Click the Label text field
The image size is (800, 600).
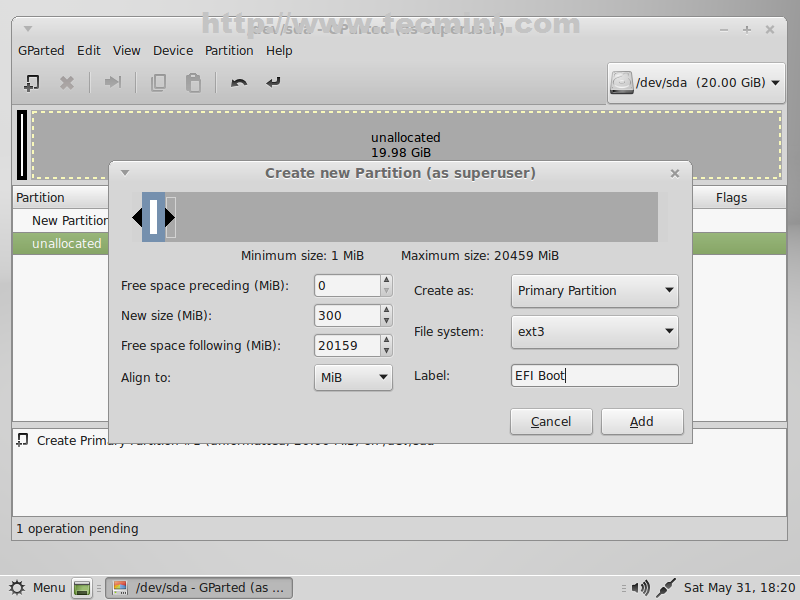(x=594, y=376)
